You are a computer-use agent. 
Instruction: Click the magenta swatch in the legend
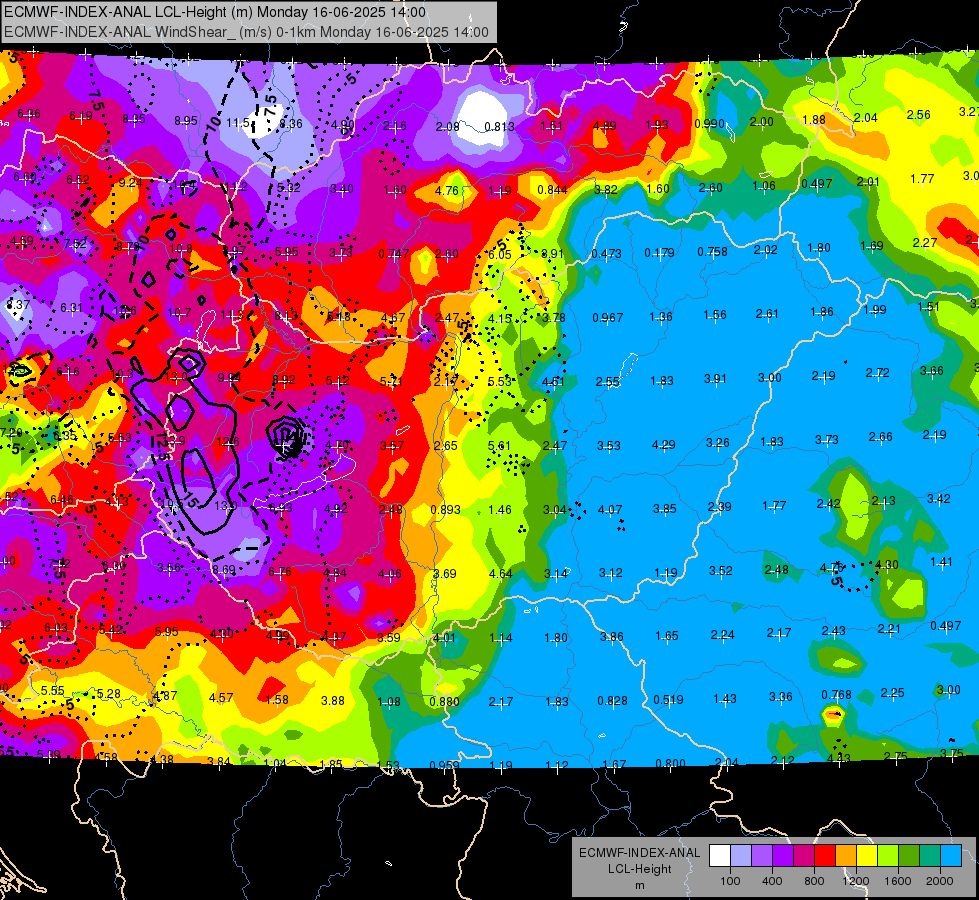pos(804,856)
